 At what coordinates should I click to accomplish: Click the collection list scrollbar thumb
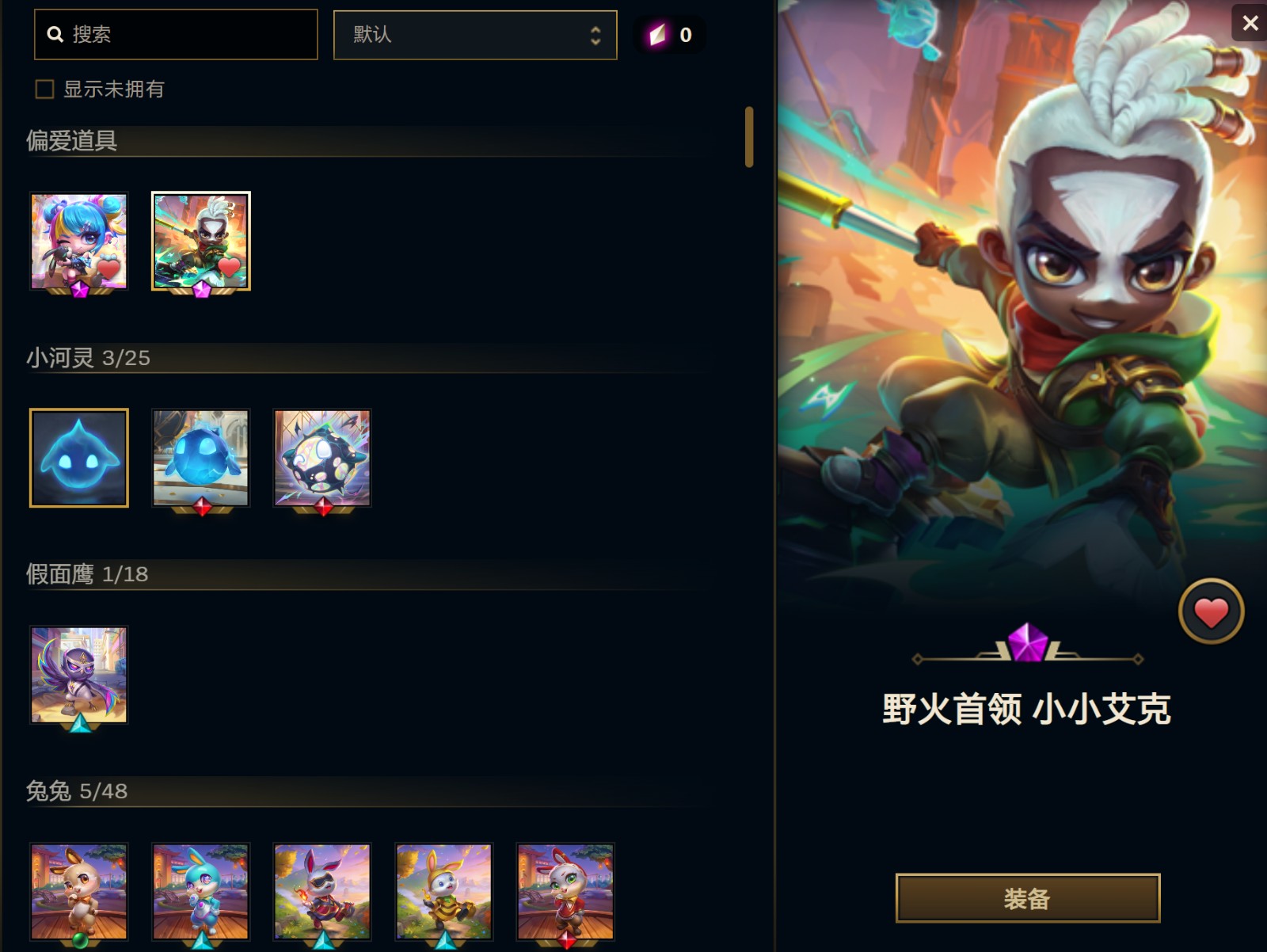pyautogui.click(x=749, y=137)
